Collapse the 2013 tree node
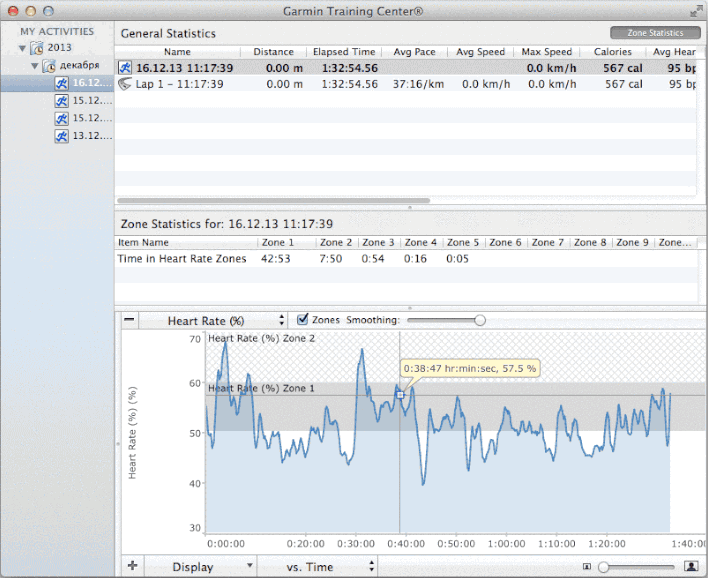The image size is (708, 578). [x=22, y=48]
